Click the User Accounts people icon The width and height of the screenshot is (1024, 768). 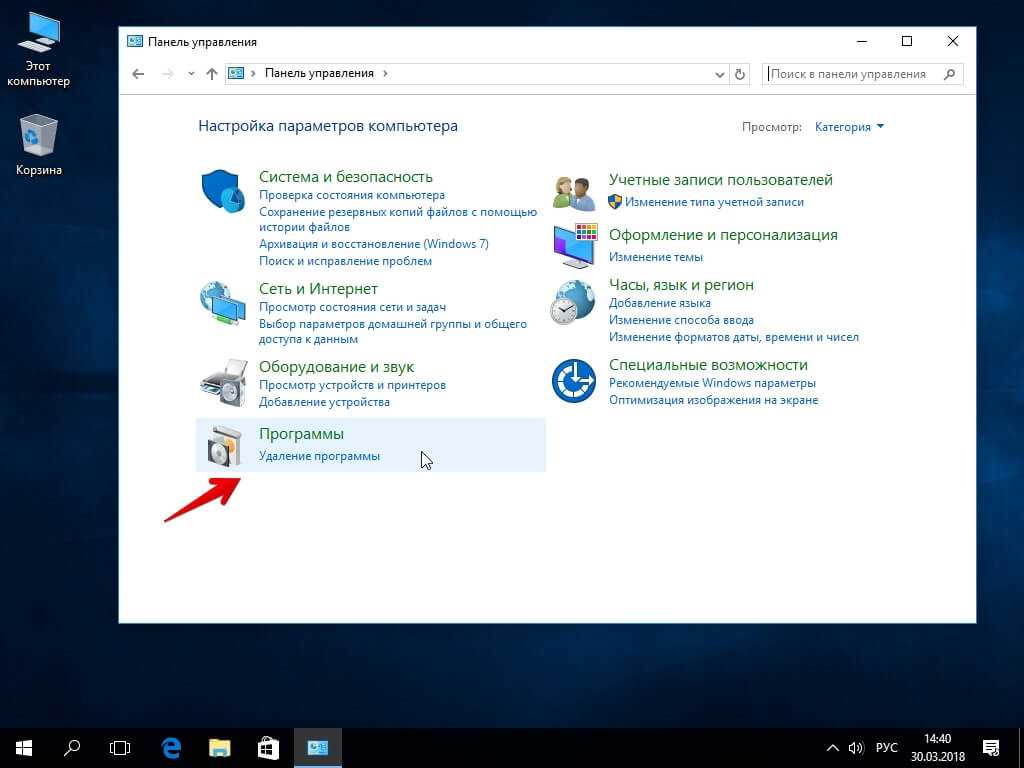[574, 192]
